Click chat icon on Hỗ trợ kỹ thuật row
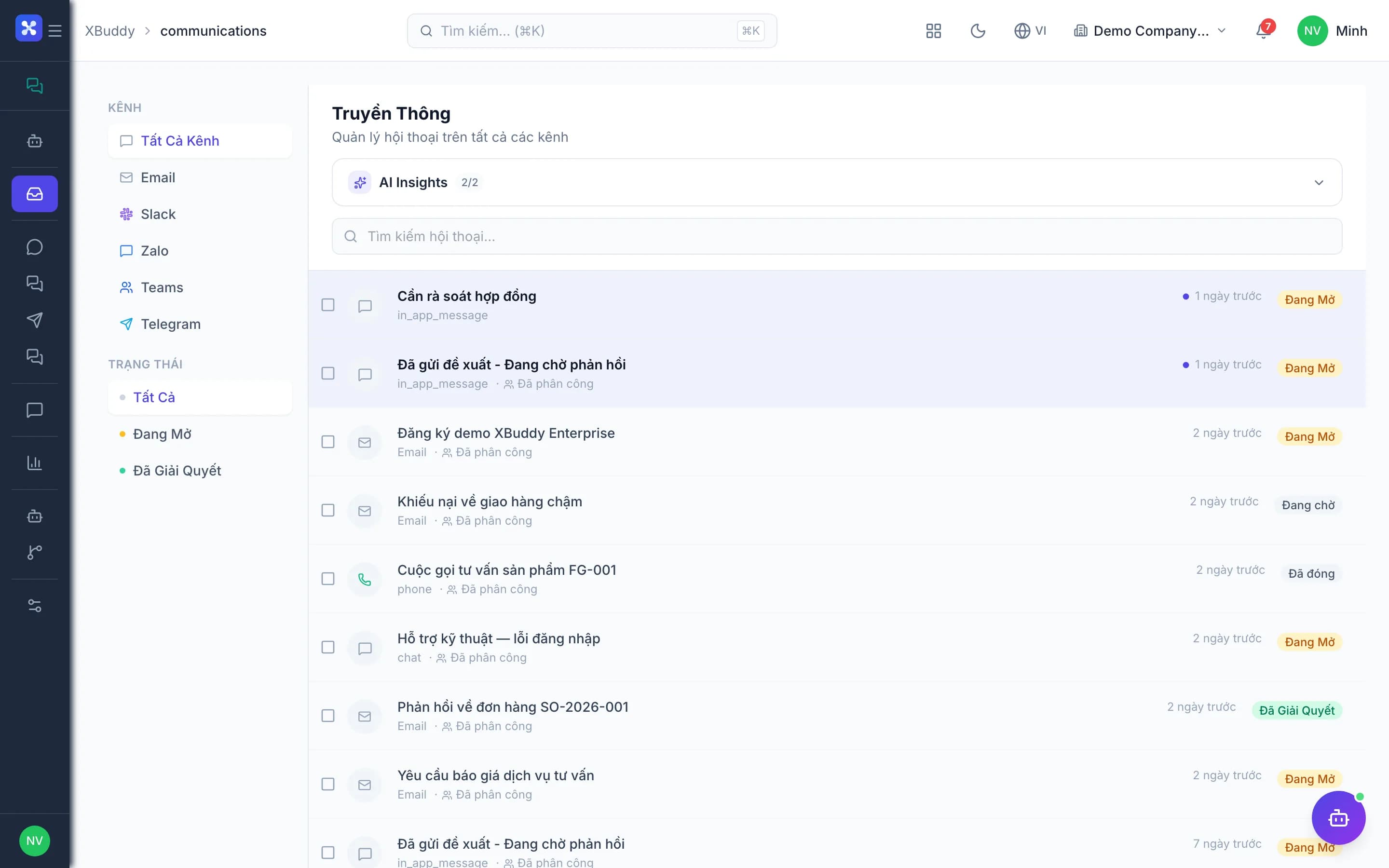1389x868 pixels. 365,648
